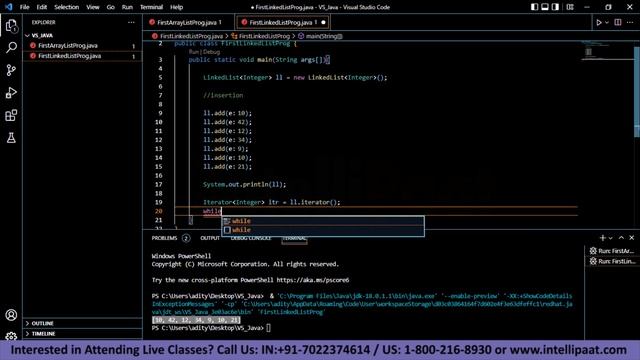640x360 pixels.
Task: Choose second while autocomplete suggestion
Action: pyautogui.click(x=323, y=230)
